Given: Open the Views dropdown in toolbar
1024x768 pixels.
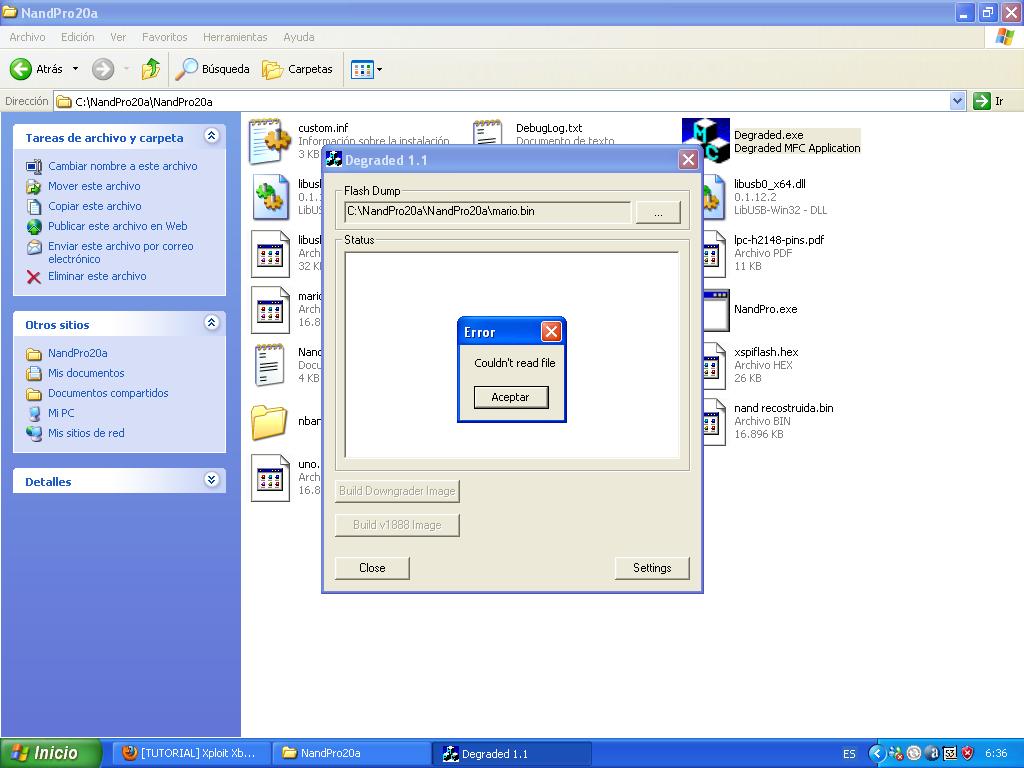Looking at the screenshot, I should [x=367, y=69].
